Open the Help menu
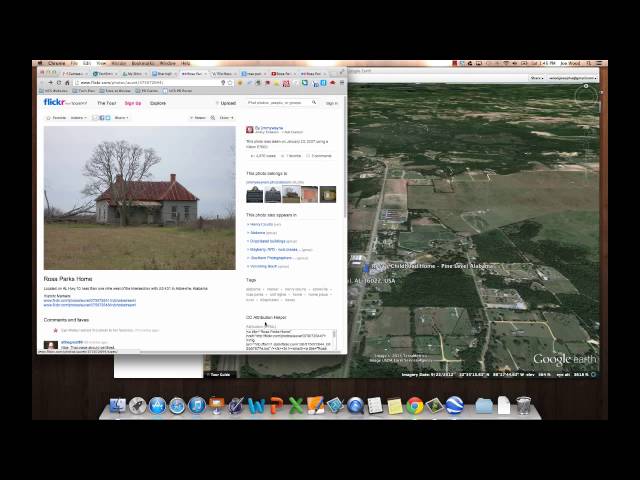640x480 pixels. tap(185, 63)
